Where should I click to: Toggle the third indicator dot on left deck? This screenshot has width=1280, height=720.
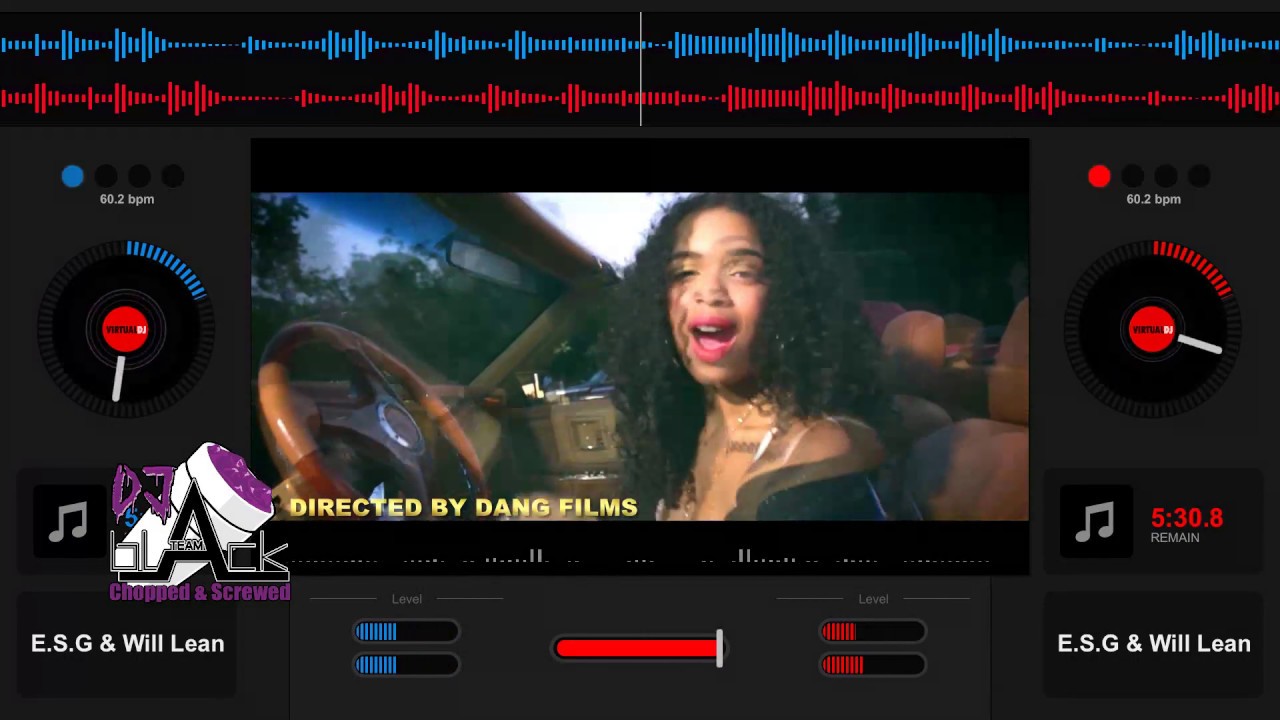click(x=139, y=177)
